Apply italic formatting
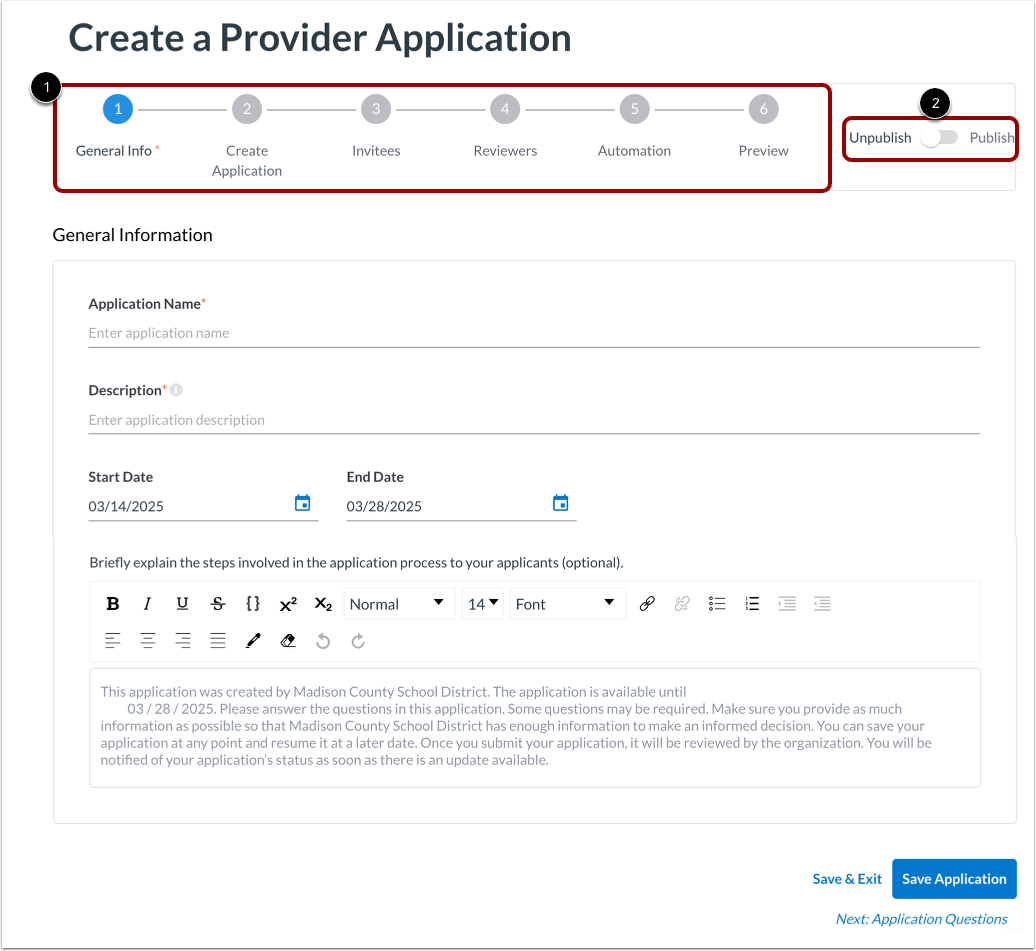 coord(147,603)
